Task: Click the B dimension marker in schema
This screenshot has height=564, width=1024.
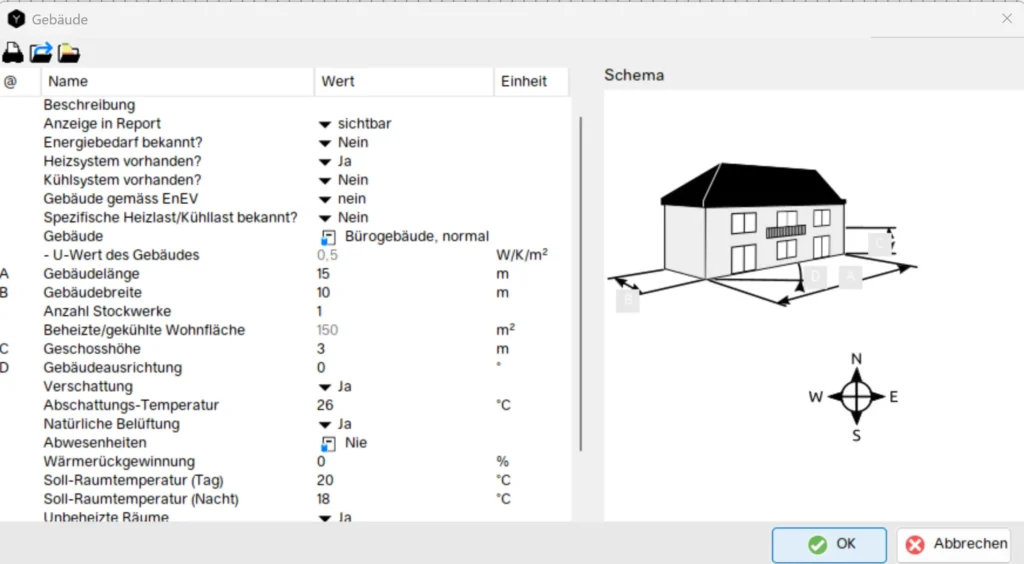Action: [x=627, y=298]
